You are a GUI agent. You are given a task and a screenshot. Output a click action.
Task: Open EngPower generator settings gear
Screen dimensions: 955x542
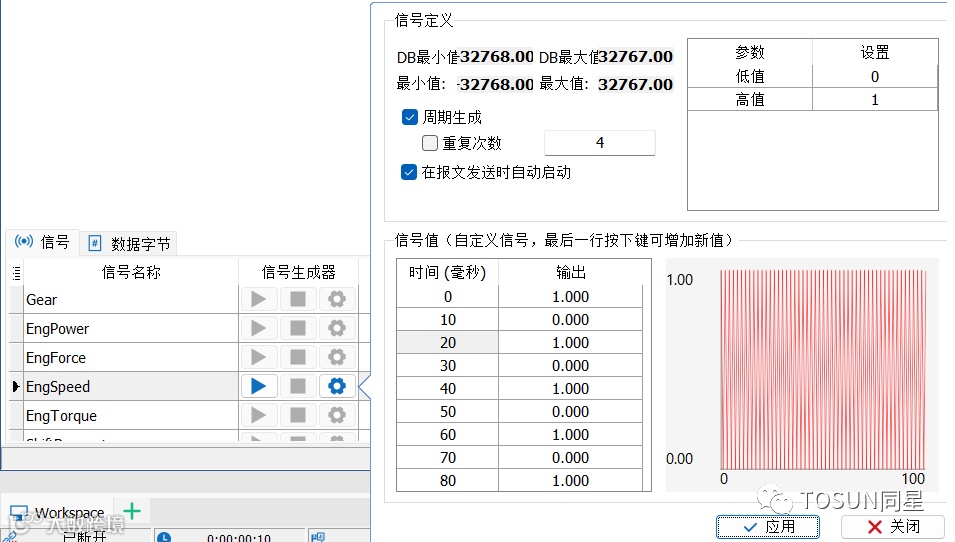[x=337, y=328]
